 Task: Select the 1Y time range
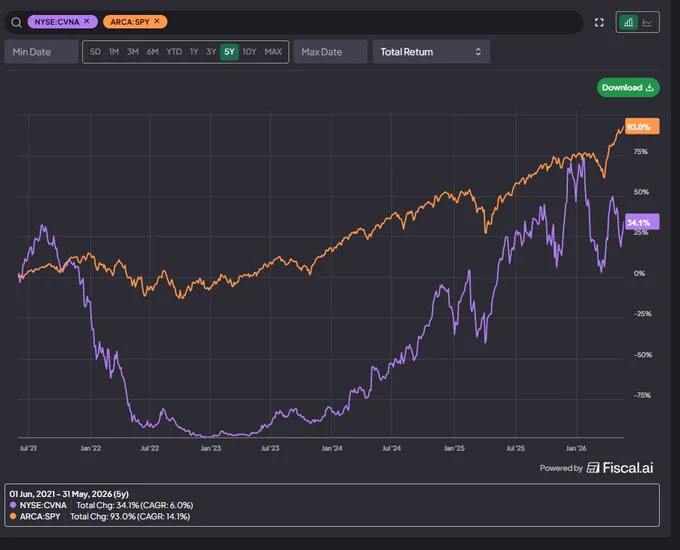194,52
